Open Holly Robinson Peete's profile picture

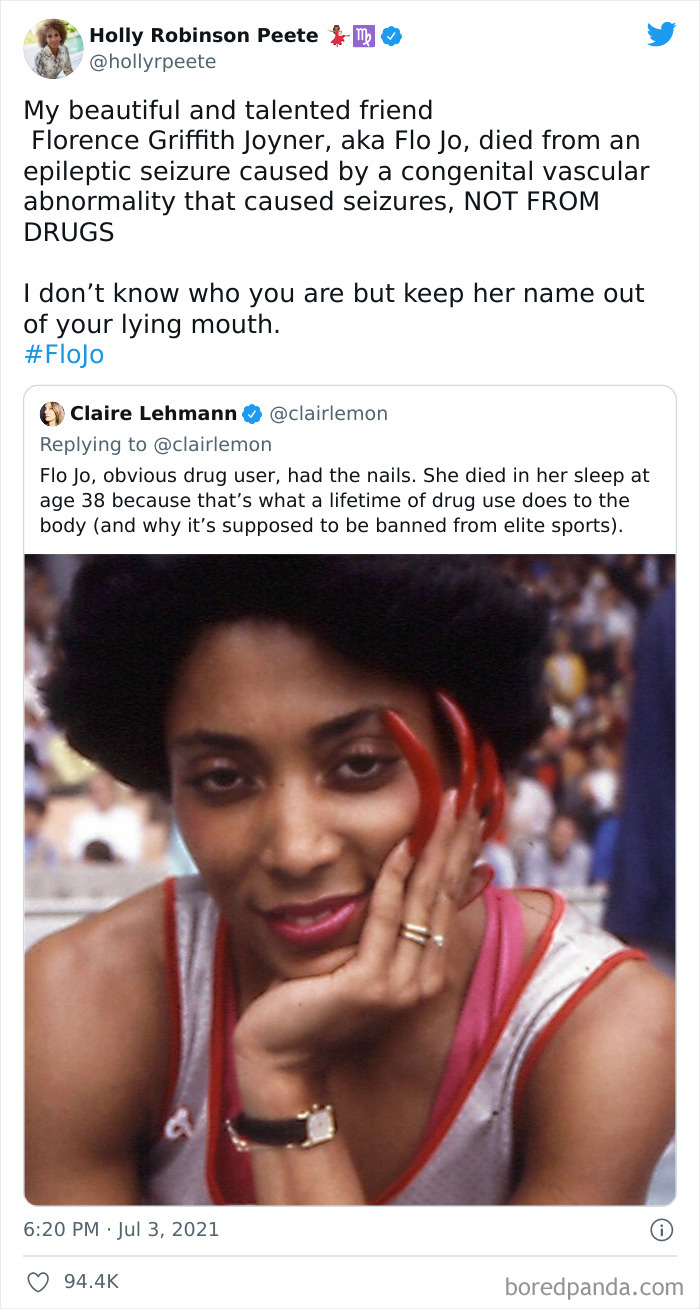tap(53, 48)
